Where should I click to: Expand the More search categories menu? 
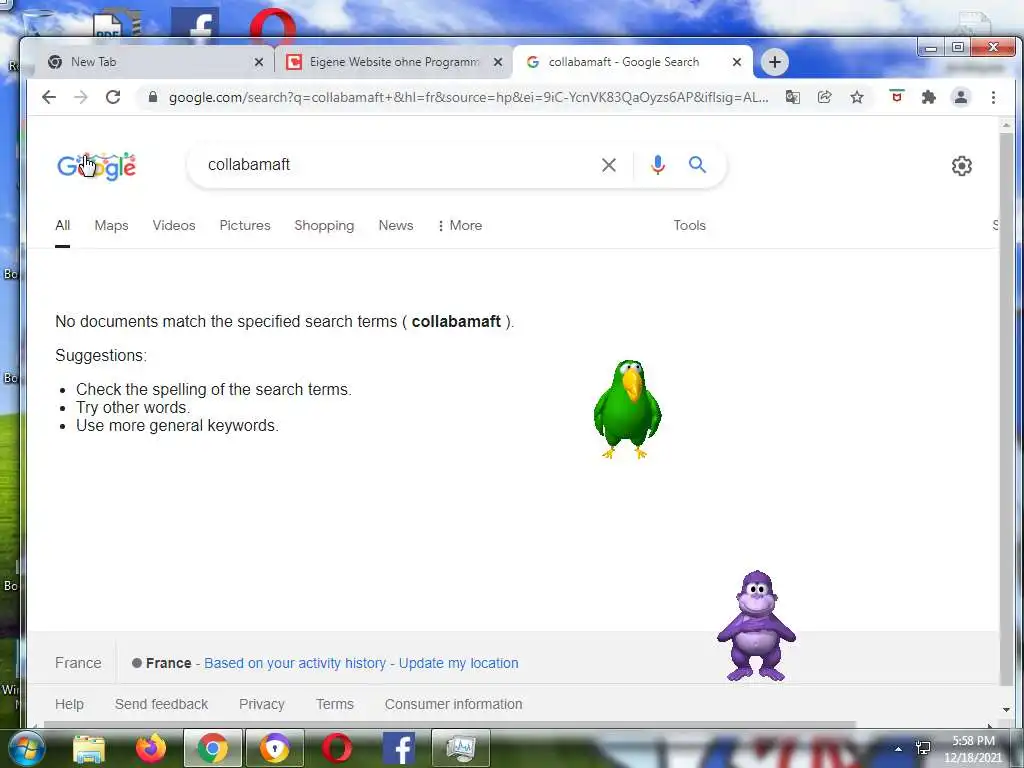pos(460,225)
